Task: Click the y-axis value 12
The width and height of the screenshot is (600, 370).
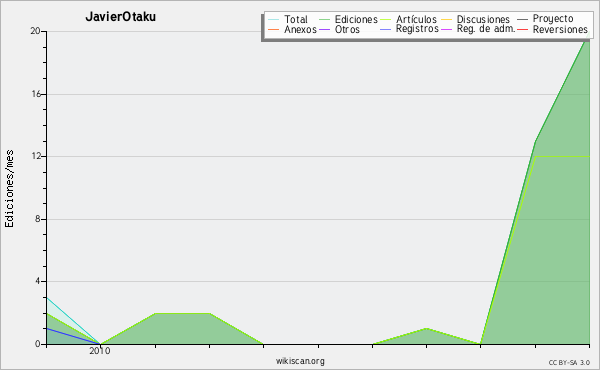Action: (x=36, y=156)
